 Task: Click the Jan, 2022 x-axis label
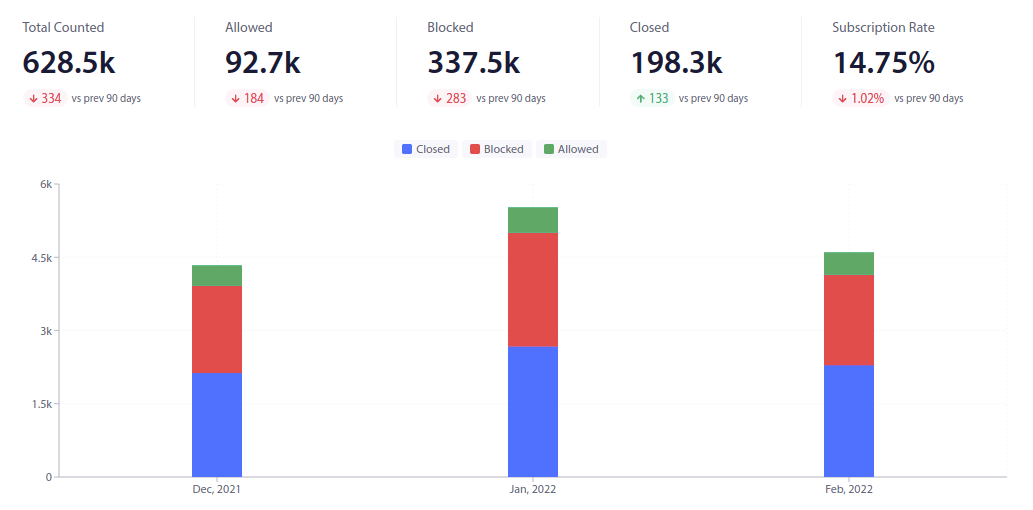532,490
